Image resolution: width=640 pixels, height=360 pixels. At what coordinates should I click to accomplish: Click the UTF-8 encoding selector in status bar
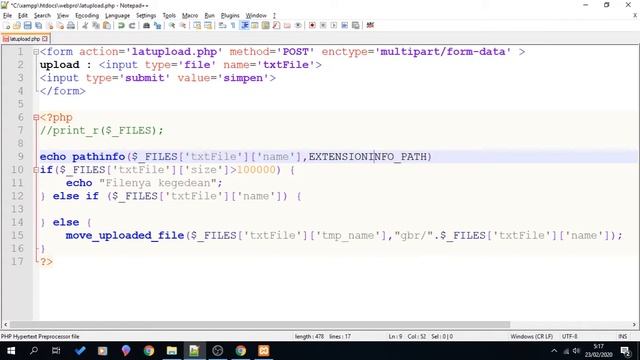(569, 336)
